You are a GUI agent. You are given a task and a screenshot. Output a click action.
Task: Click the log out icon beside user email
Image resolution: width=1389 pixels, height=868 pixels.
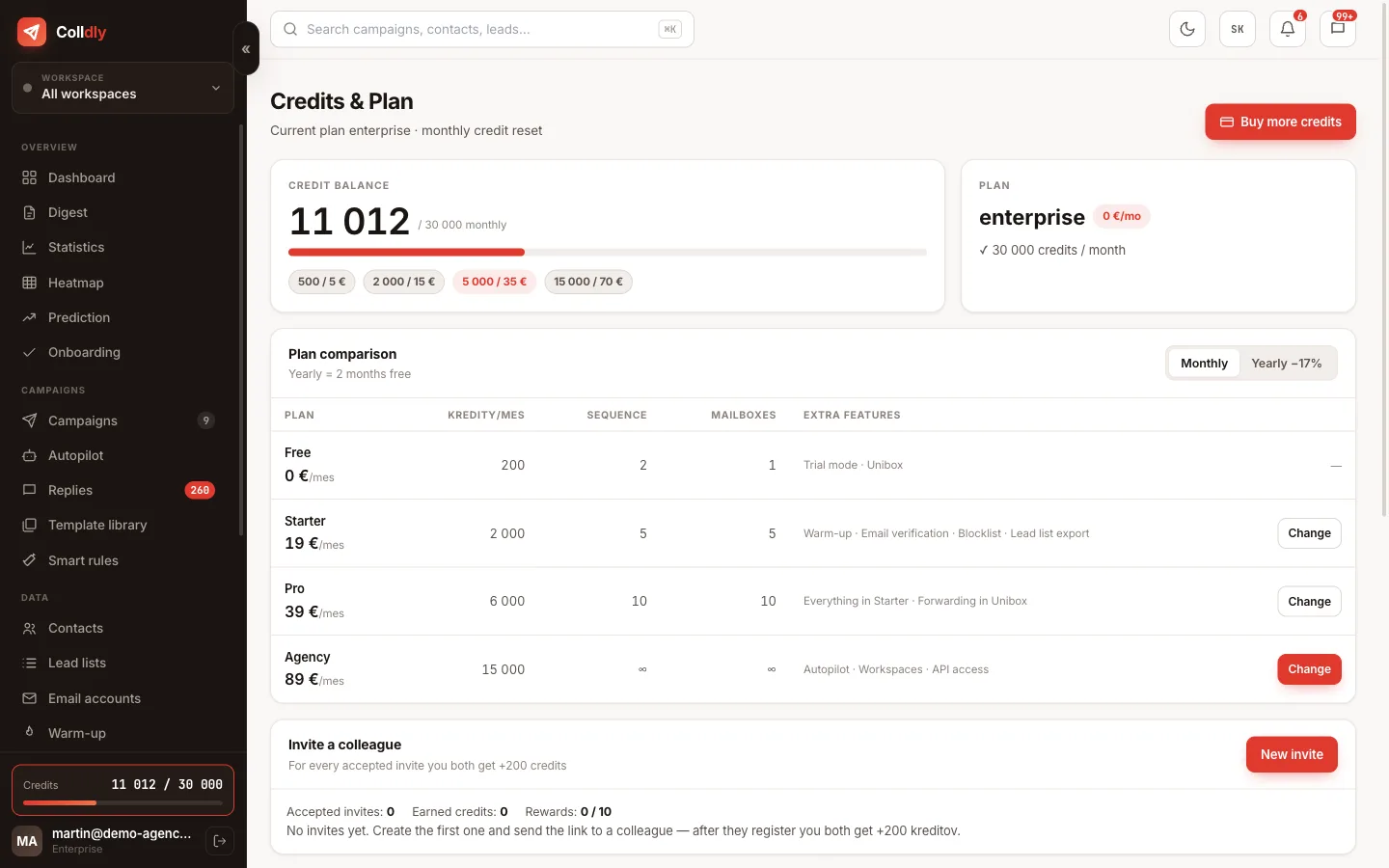(x=220, y=841)
